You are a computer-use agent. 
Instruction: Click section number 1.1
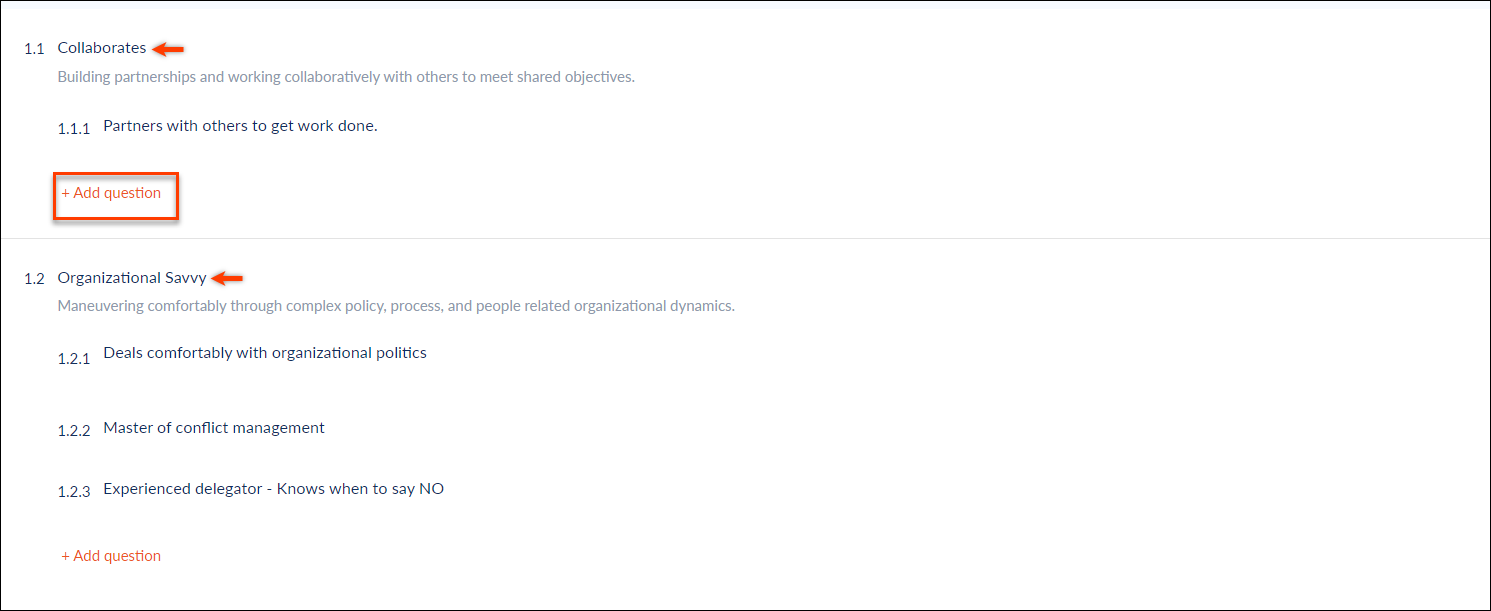(34, 49)
